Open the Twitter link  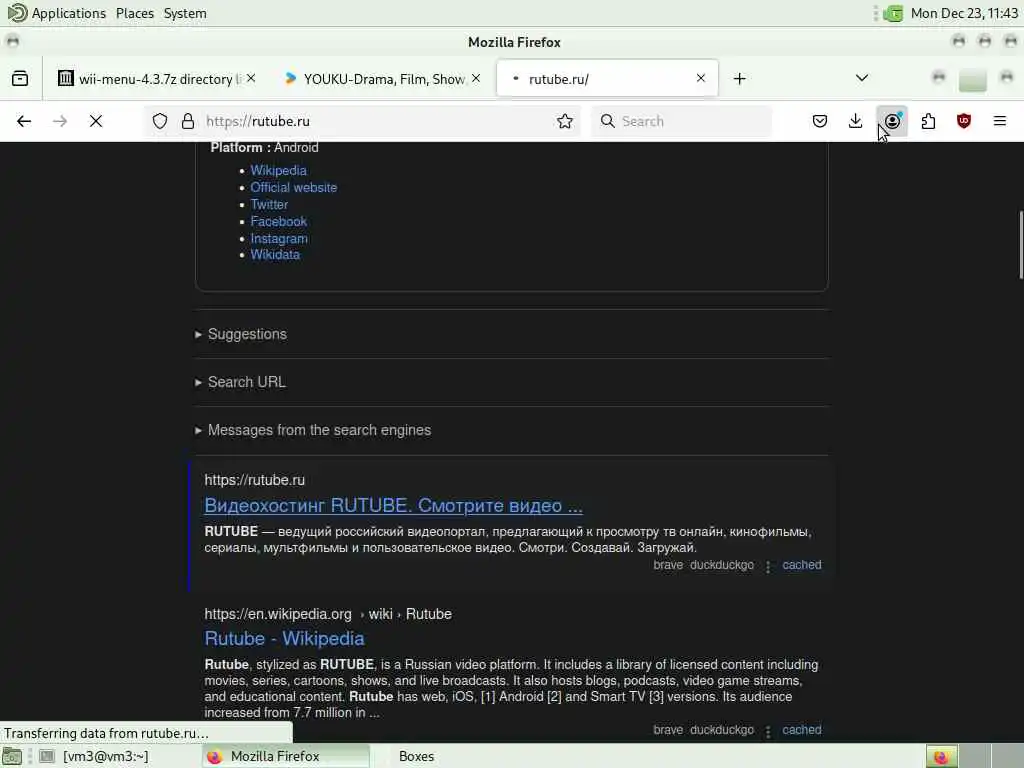pyautogui.click(x=269, y=204)
